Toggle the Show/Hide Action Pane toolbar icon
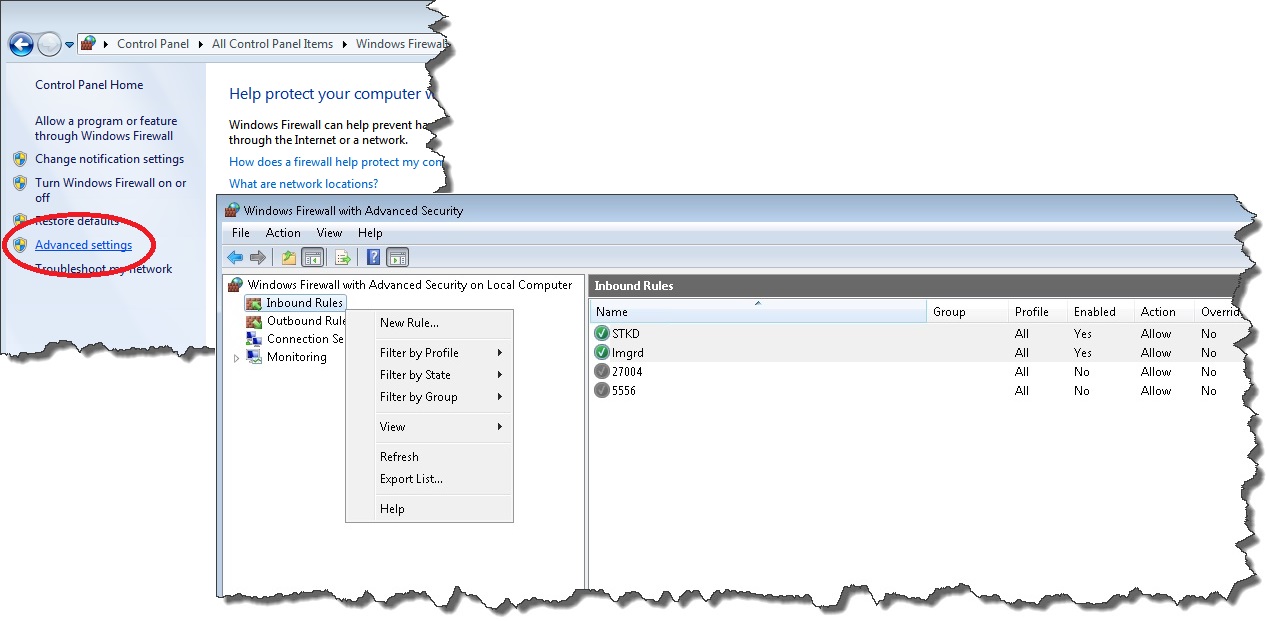1266x621 pixels. pyautogui.click(x=397, y=257)
